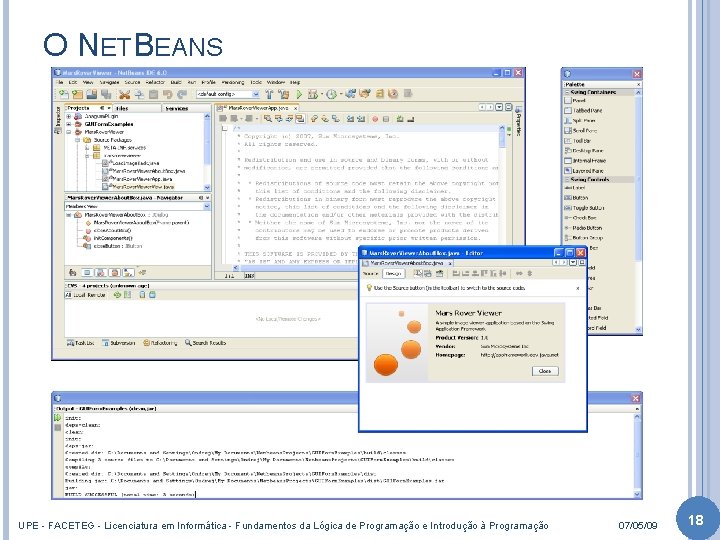The height and width of the screenshot is (540, 720).
Task: Click the CVS refresh status green icon
Action: (x=117, y=295)
